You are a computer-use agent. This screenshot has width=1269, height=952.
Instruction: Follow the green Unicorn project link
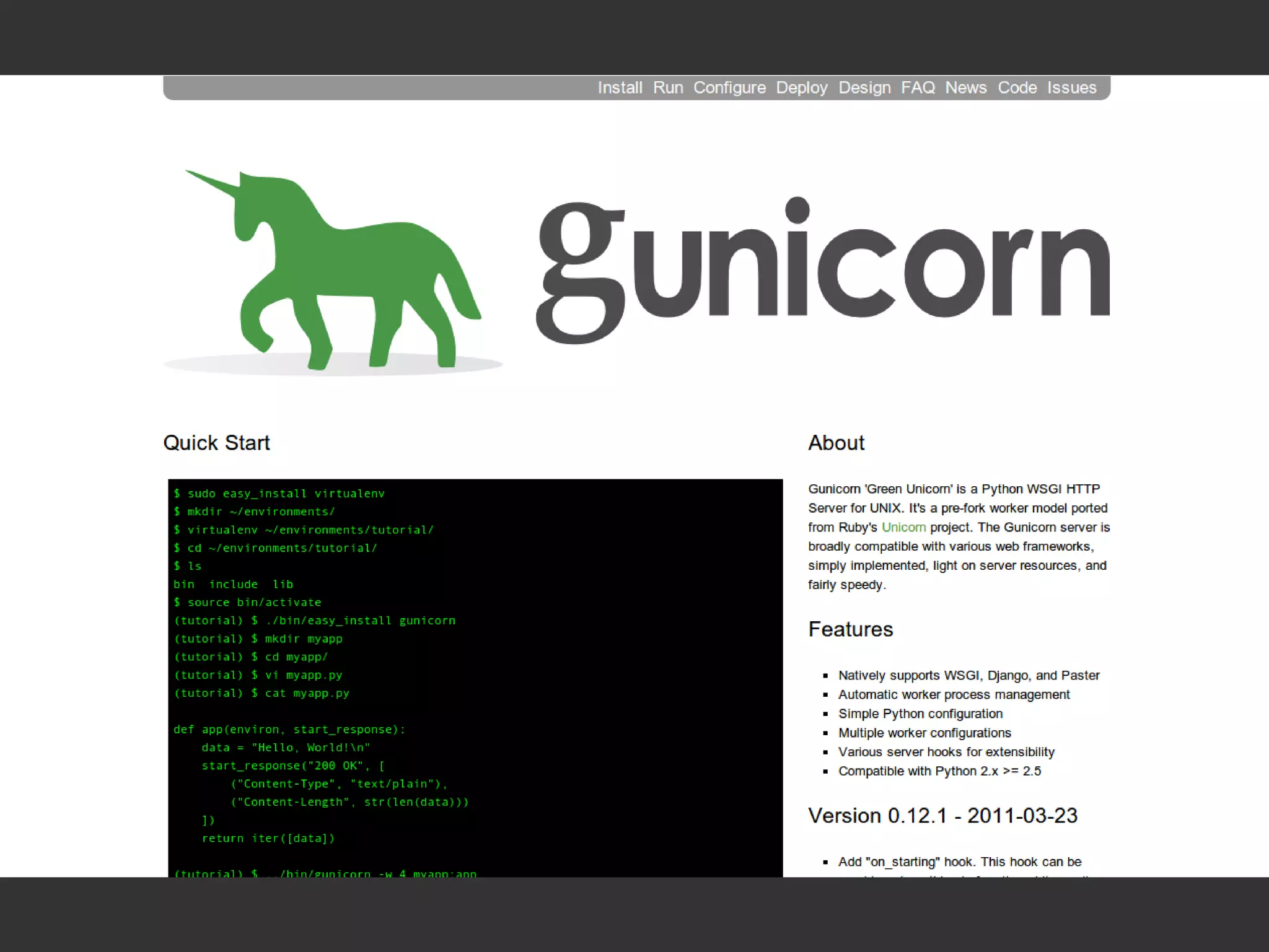(x=903, y=527)
